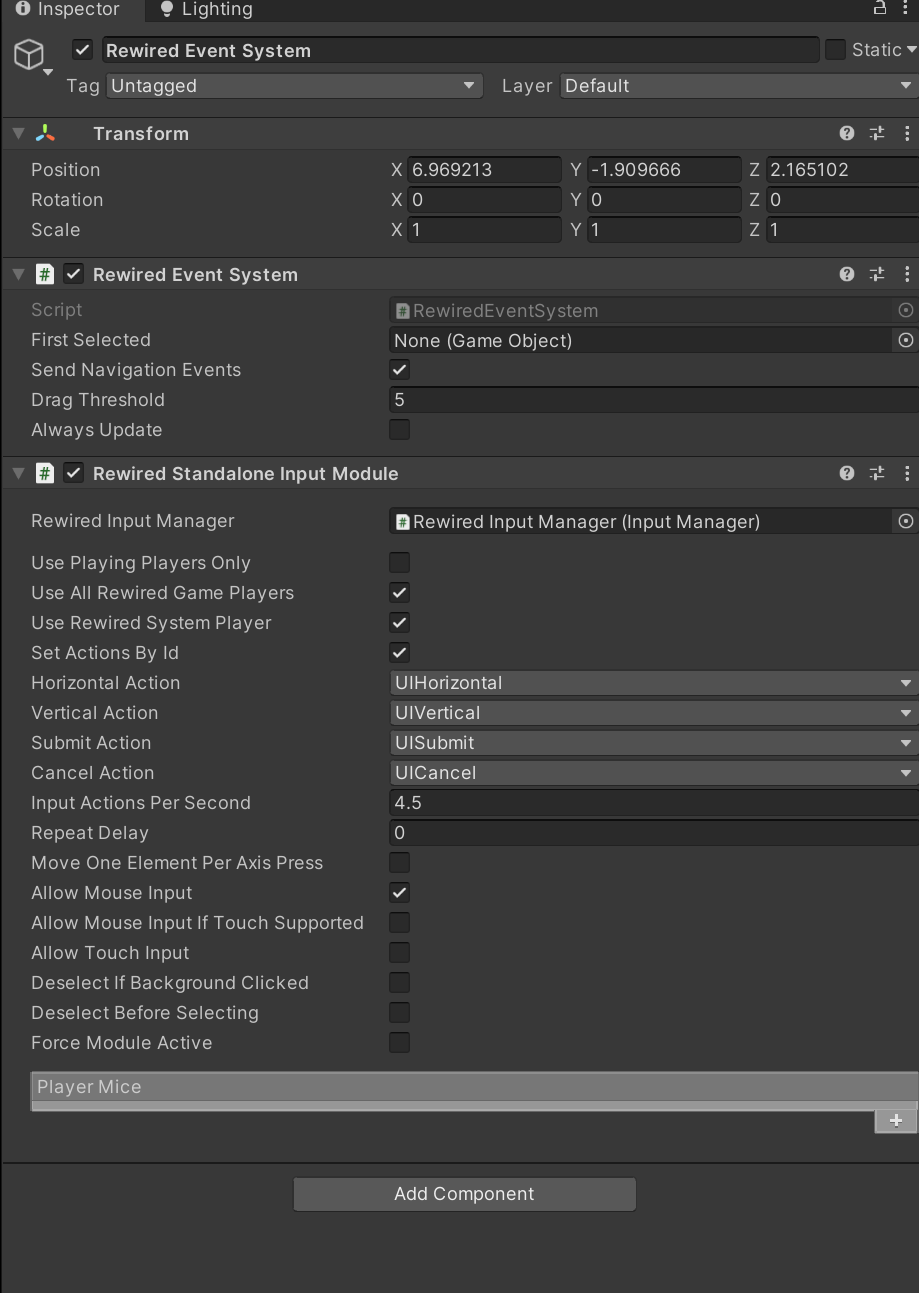Open Rewired Input Manager object picker

pos(906,521)
